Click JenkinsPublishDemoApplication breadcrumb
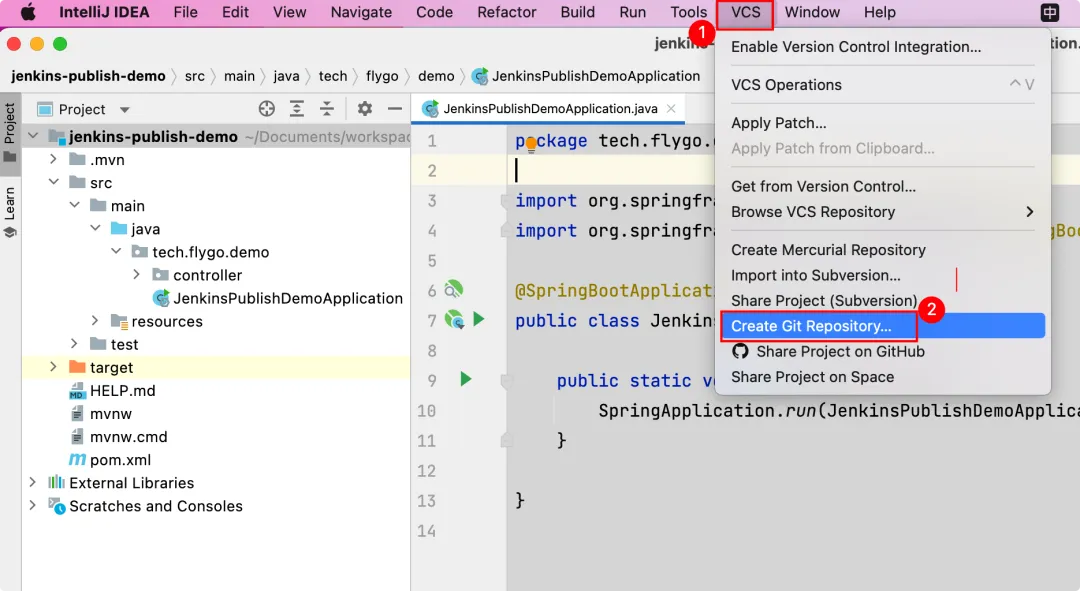The image size is (1080, 591). 586,76
